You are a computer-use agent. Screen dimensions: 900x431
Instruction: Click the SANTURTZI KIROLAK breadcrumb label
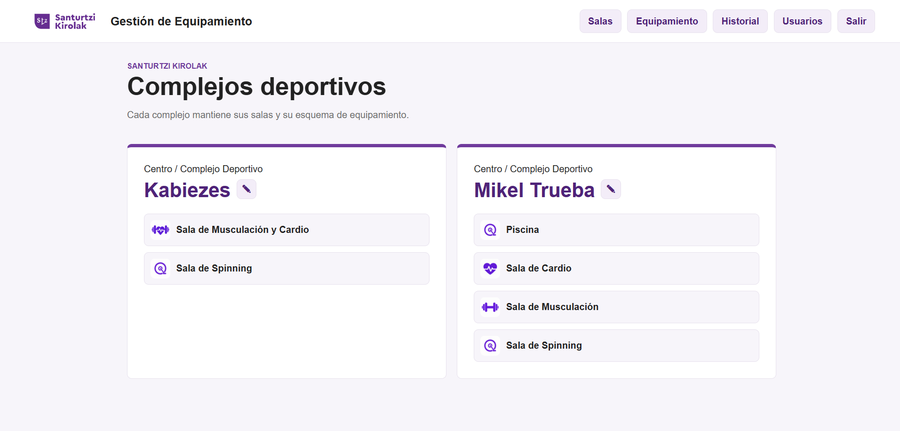167,66
